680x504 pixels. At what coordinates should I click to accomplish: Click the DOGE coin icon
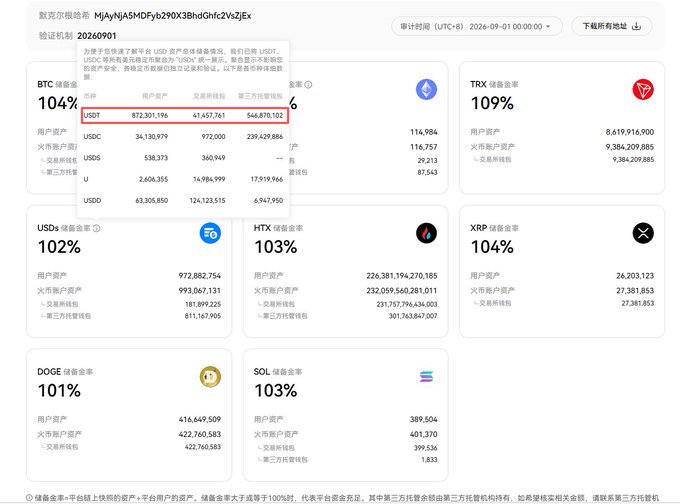tap(210, 377)
